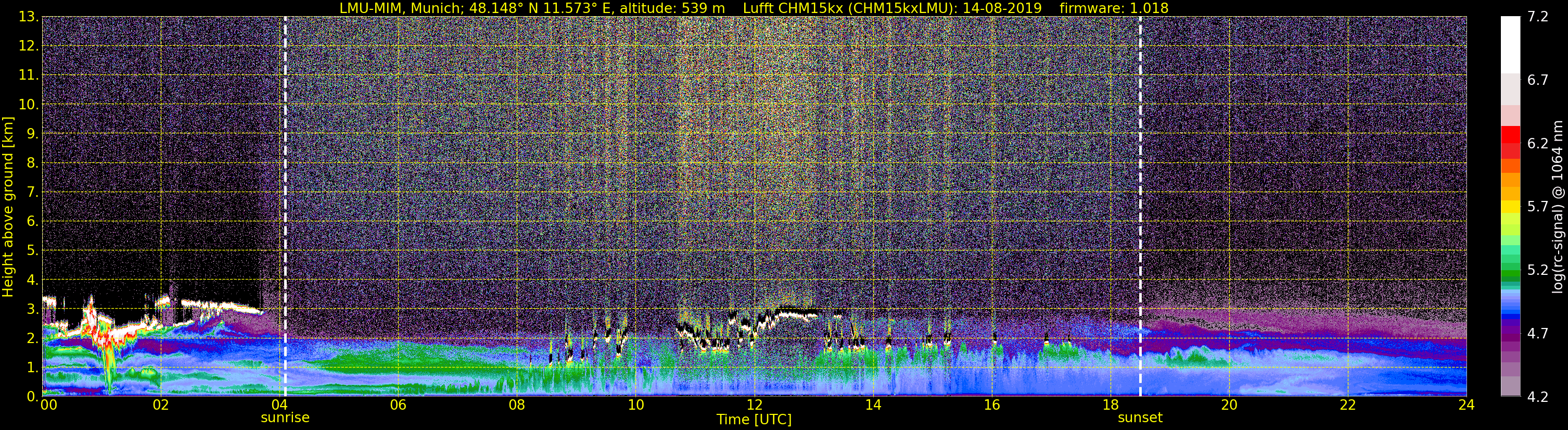Click the 7.2 colorbar tick label

point(1538,17)
